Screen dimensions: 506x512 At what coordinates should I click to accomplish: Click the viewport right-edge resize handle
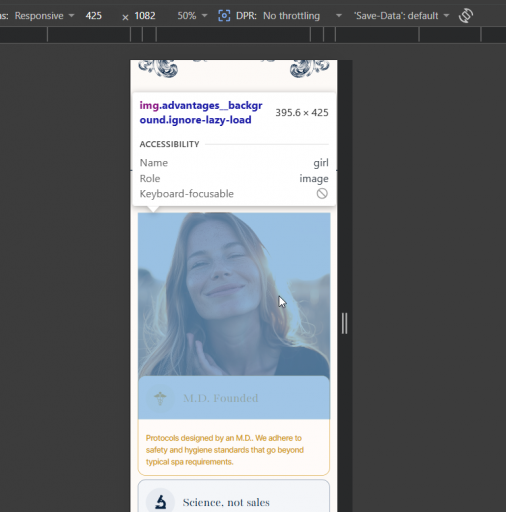(344, 323)
